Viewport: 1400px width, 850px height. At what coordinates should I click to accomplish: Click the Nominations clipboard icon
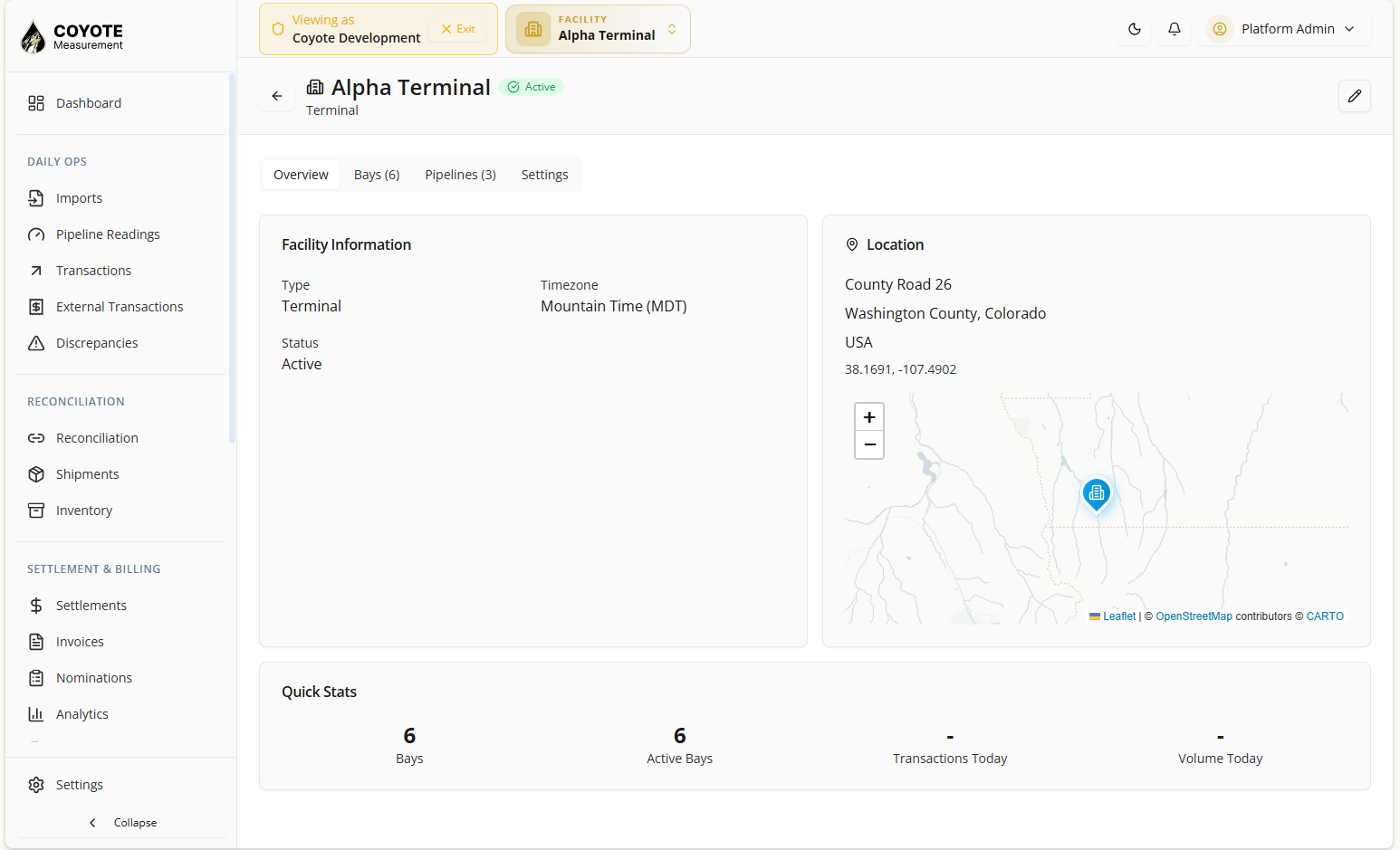(x=36, y=678)
